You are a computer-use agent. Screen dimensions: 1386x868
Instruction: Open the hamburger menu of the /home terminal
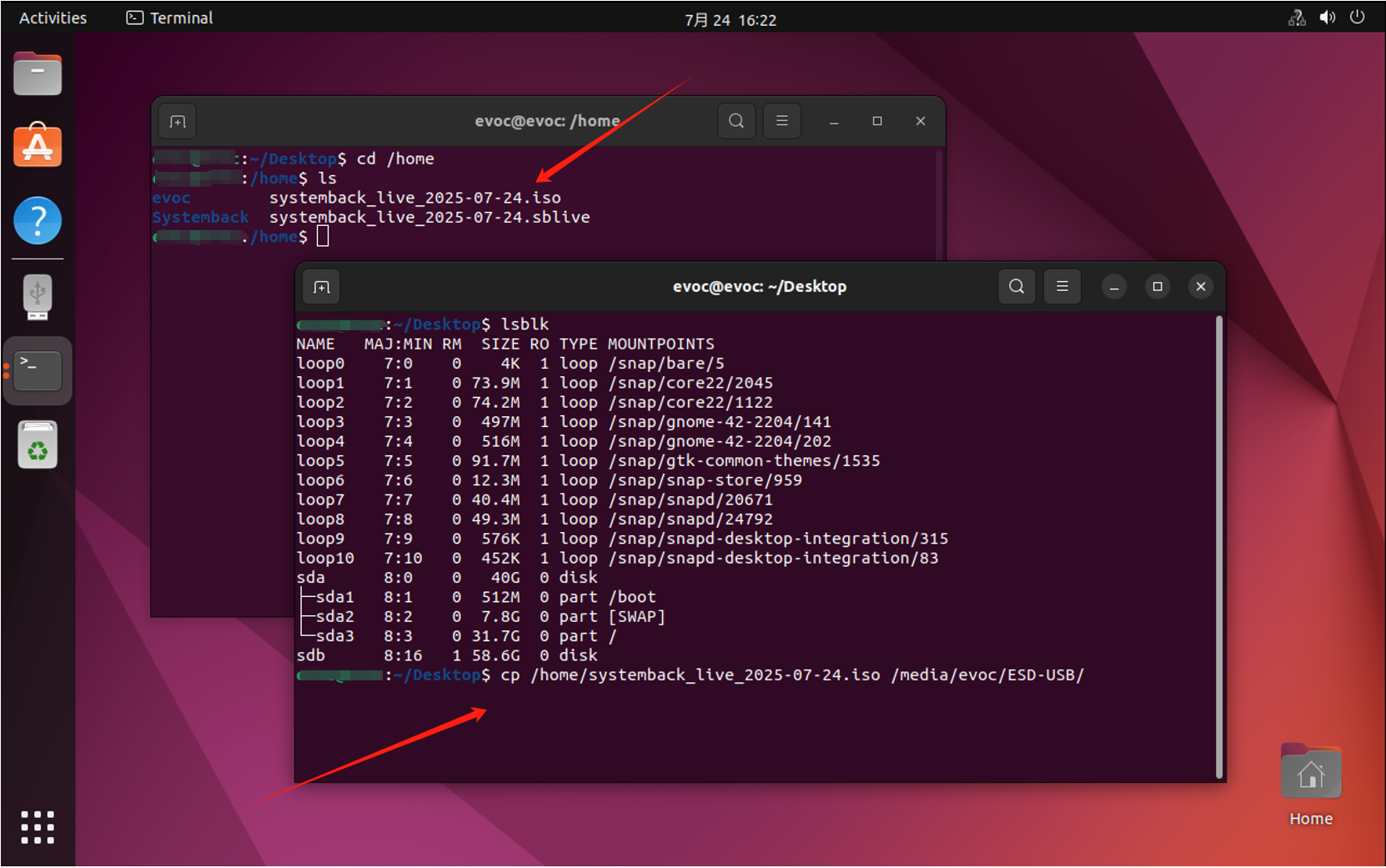[x=781, y=121]
